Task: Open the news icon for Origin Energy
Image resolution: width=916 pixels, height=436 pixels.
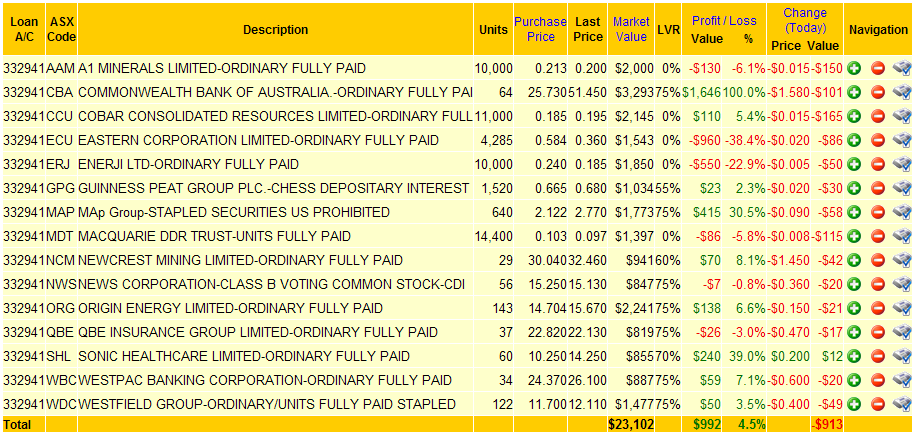Action: [x=903, y=308]
